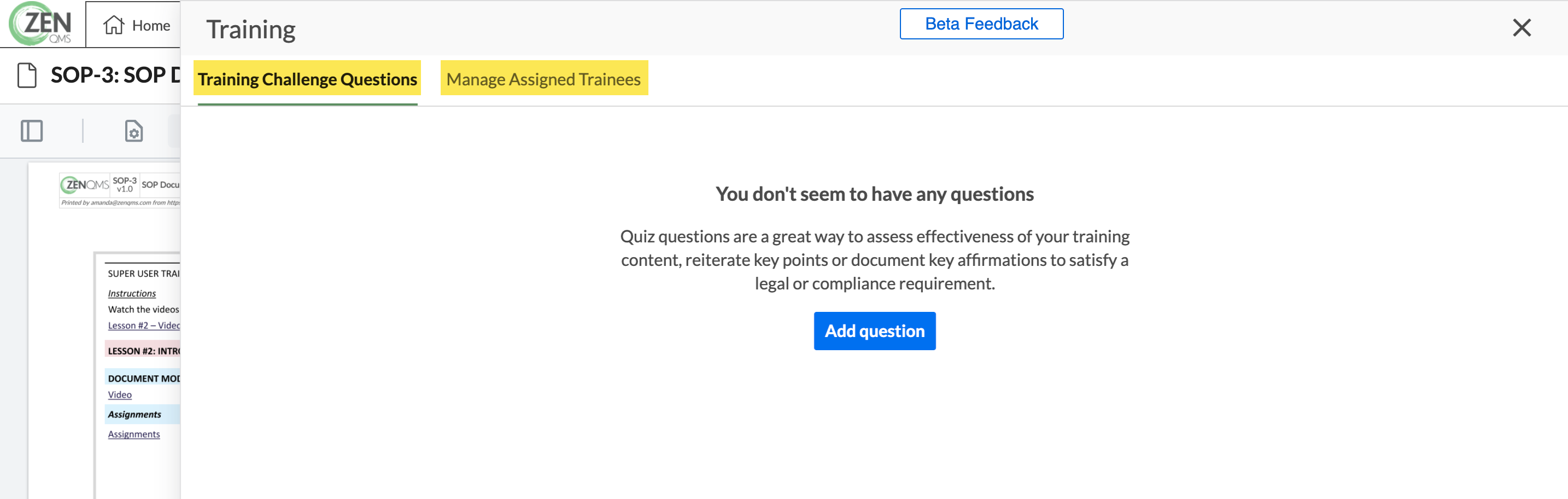Switch to Training Challenge Questions tab
This screenshot has width=1568, height=499.
[307, 79]
